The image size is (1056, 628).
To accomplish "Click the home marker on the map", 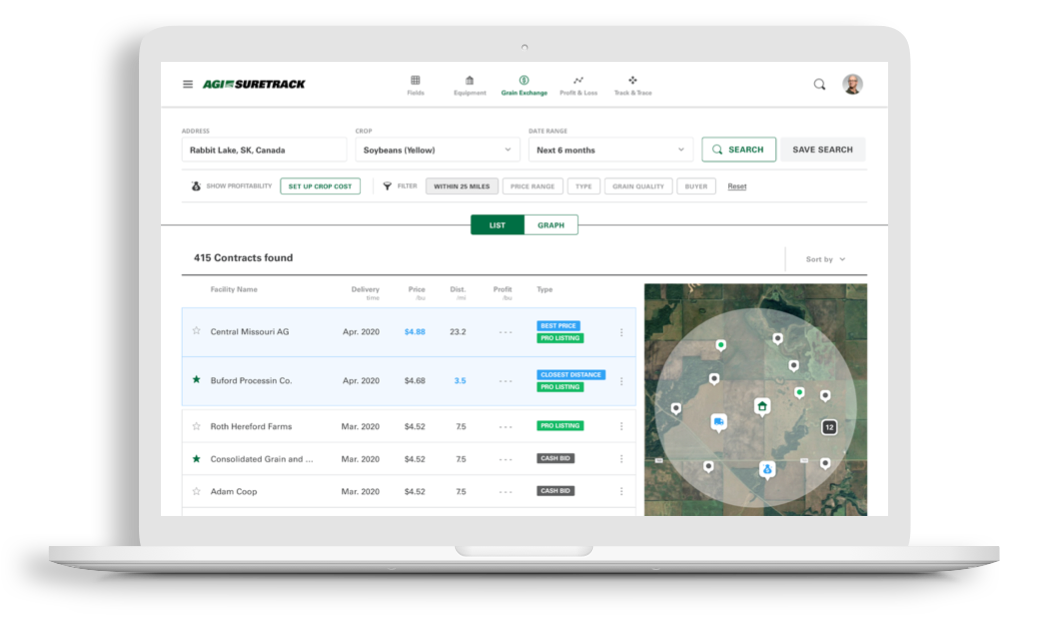I will click(x=762, y=406).
